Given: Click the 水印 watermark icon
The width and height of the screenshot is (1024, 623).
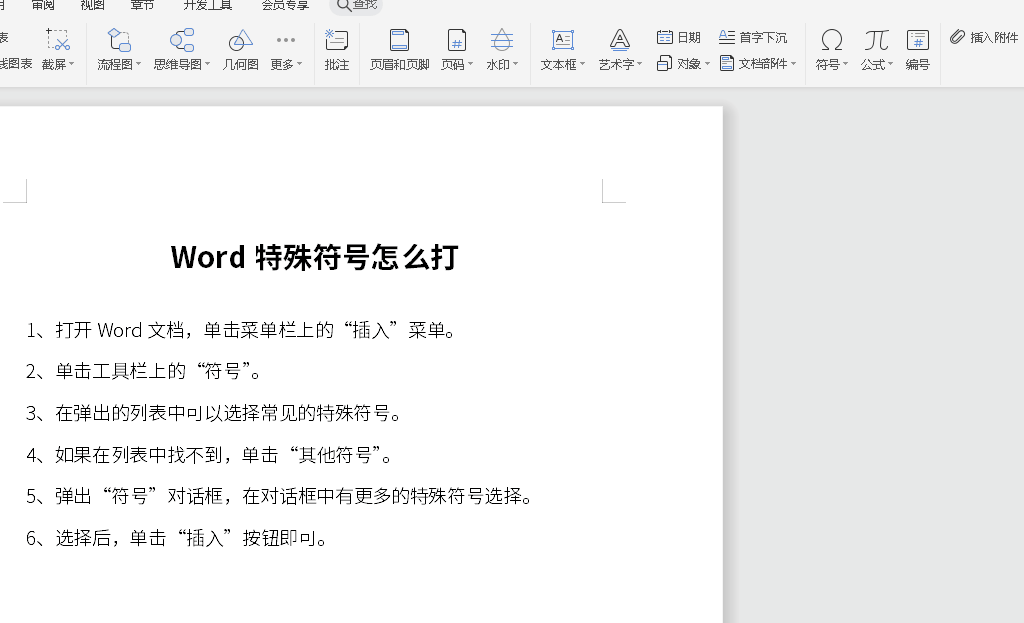Looking at the screenshot, I should (x=502, y=40).
